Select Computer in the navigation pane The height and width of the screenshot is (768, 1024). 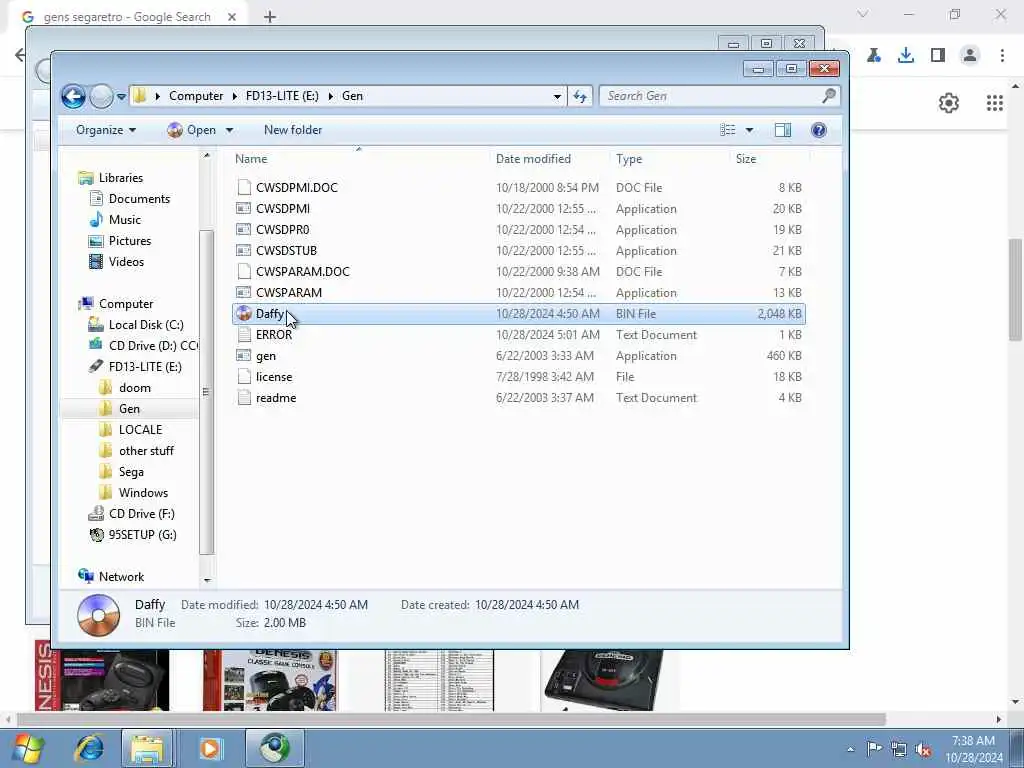tap(125, 304)
